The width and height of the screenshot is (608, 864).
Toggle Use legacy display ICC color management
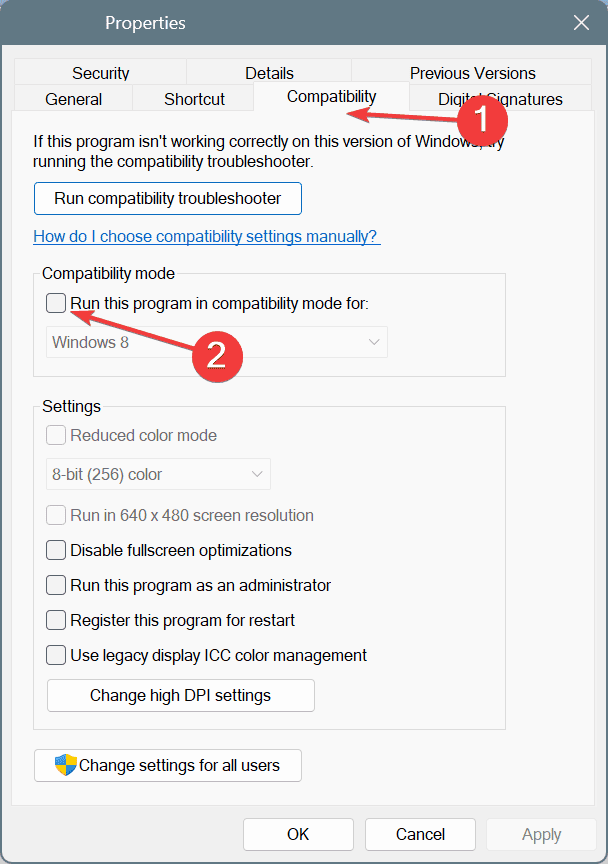coord(56,655)
